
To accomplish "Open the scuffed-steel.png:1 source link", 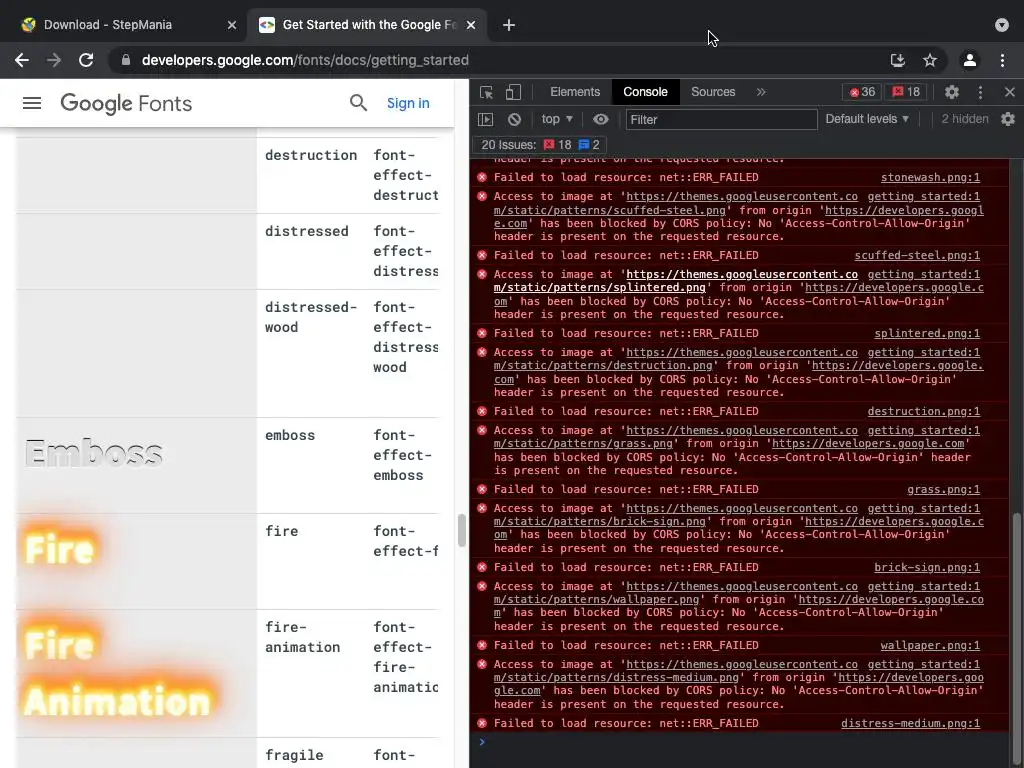I will pyautogui.click(x=917, y=255).
